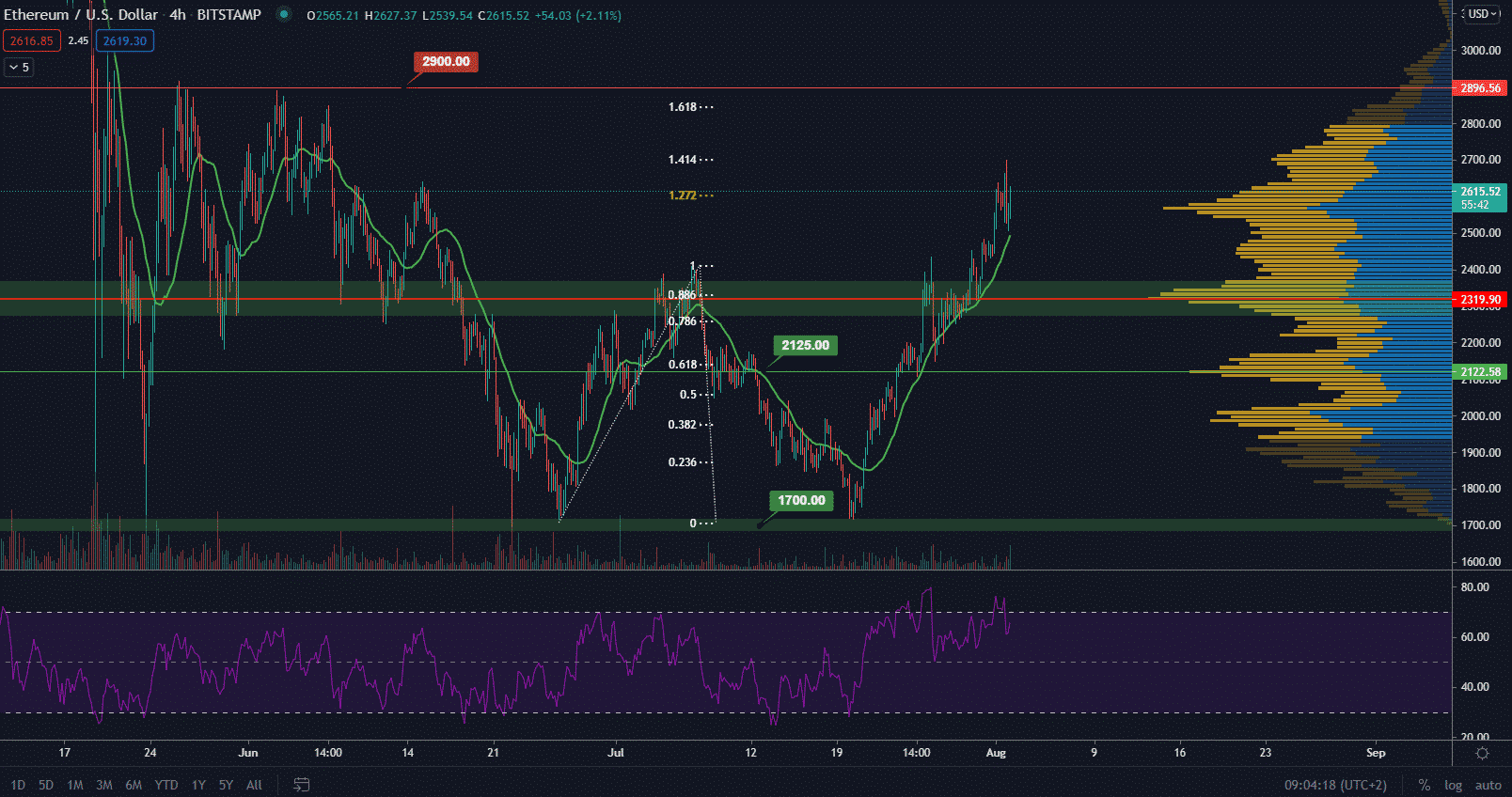Switch to the 1M date range

coord(75,785)
